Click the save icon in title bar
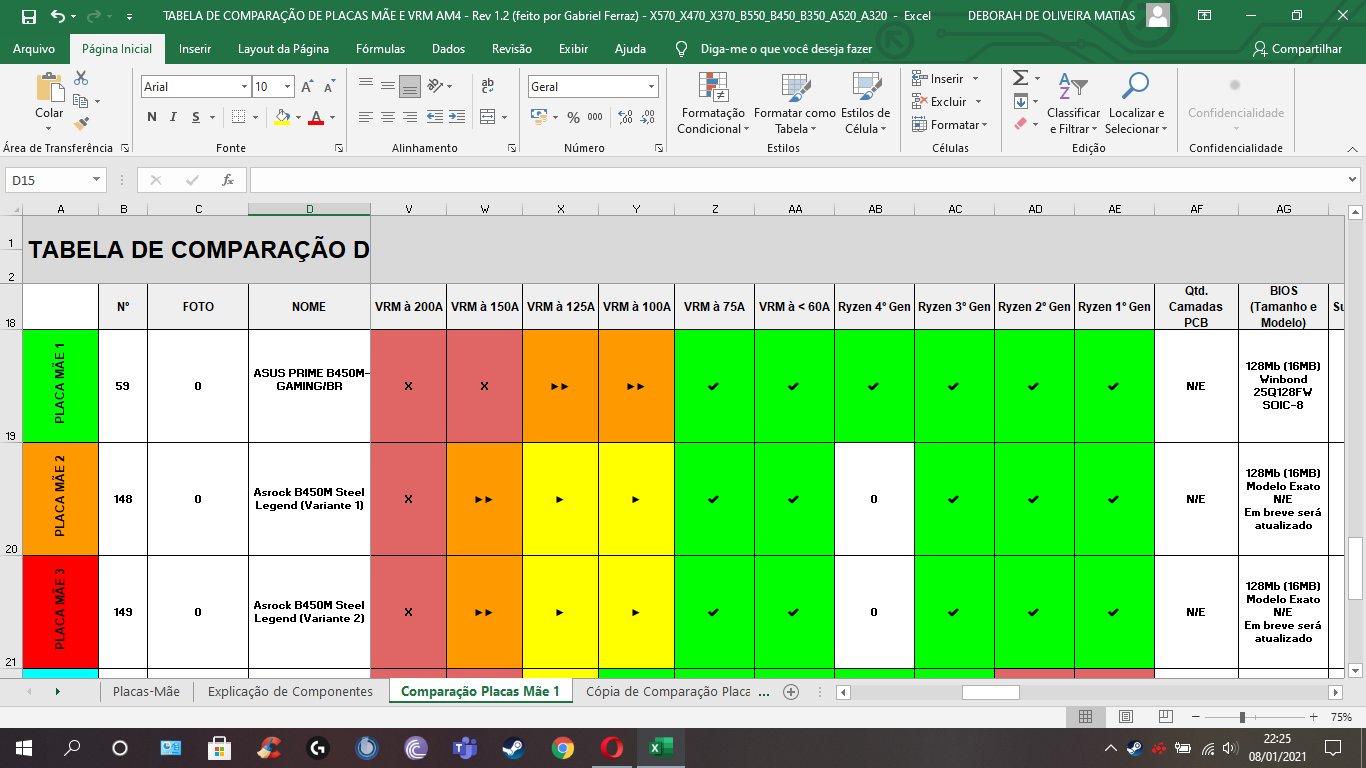Screen dimensions: 1366x768 tap(28, 16)
